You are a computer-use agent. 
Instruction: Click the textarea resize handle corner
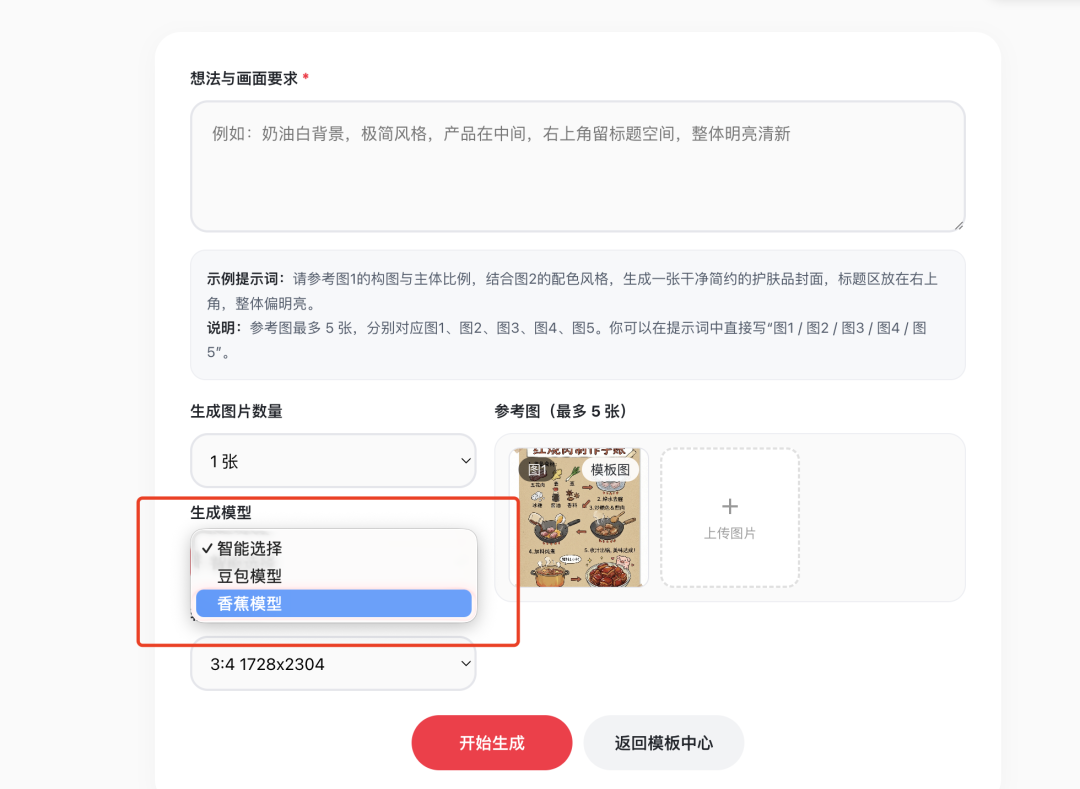pos(958,225)
